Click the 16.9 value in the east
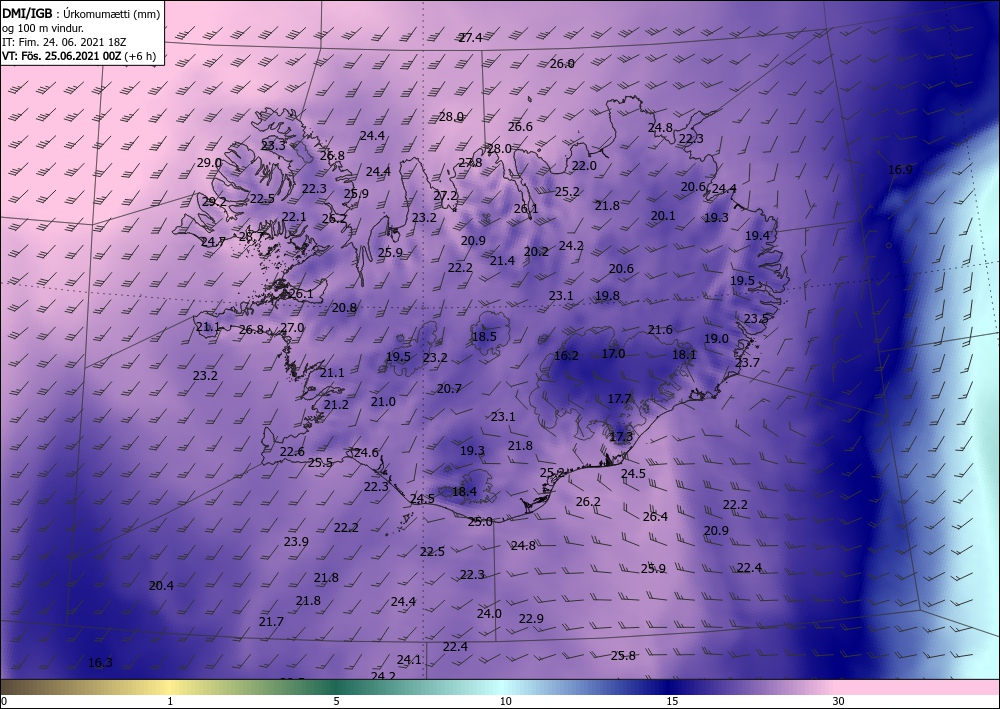This screenshot has width=1000, height=709. 900,170
